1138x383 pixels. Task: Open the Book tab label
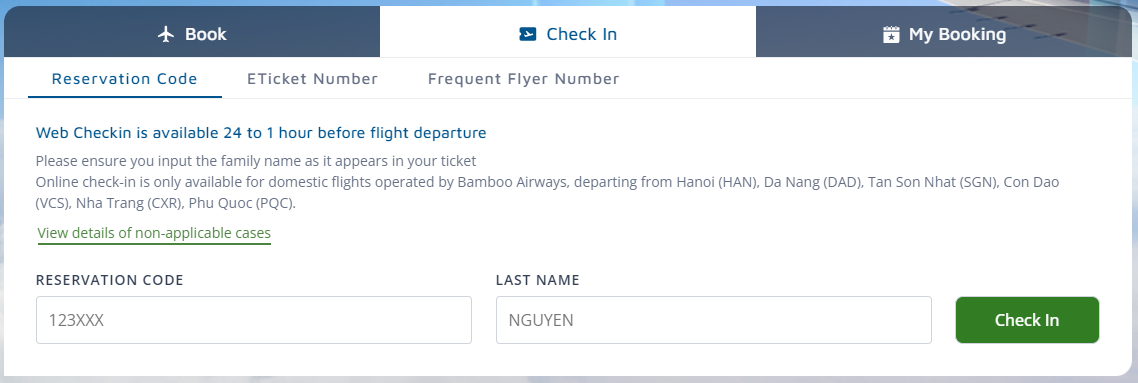click(x=205, y=34)
